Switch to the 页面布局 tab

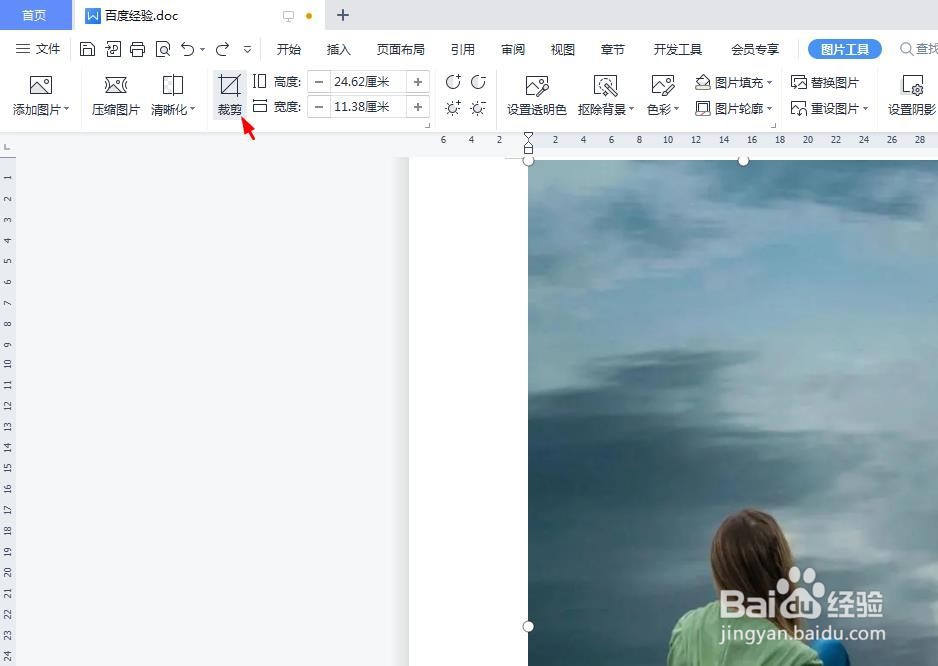[400, 49]
